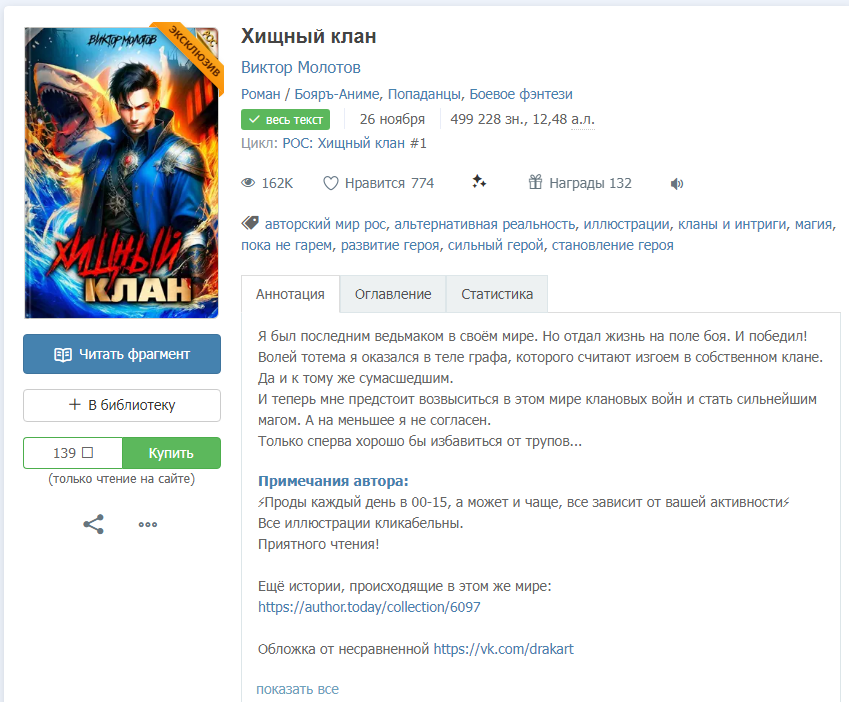
Task: Click the green Купить button
Action: (171, 453)
